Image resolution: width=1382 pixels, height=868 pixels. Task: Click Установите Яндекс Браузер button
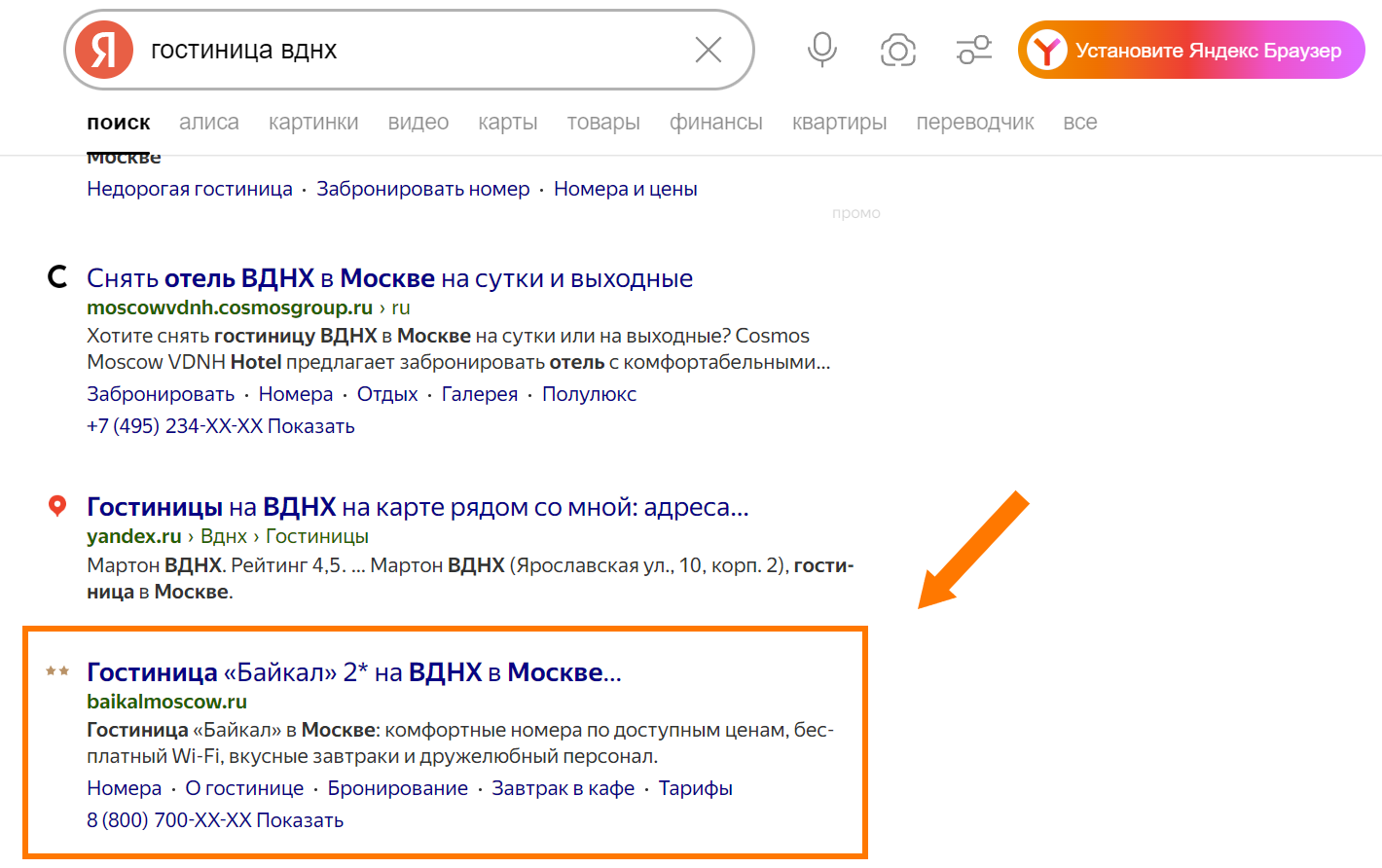pos(1191,51)
